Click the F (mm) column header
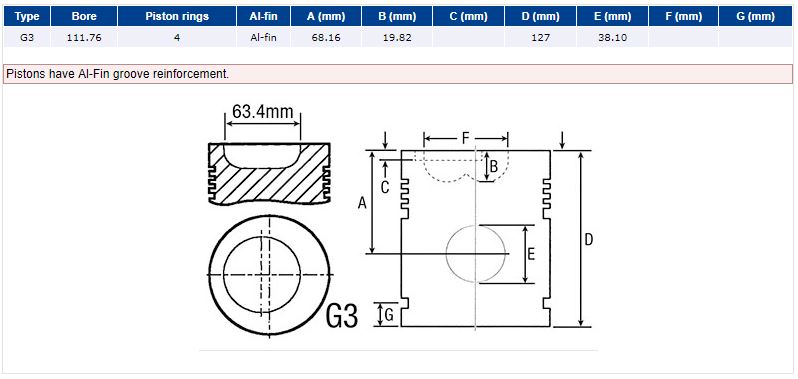Image resolution: width=798 pixels, height=379 pixels. [683, 16]
